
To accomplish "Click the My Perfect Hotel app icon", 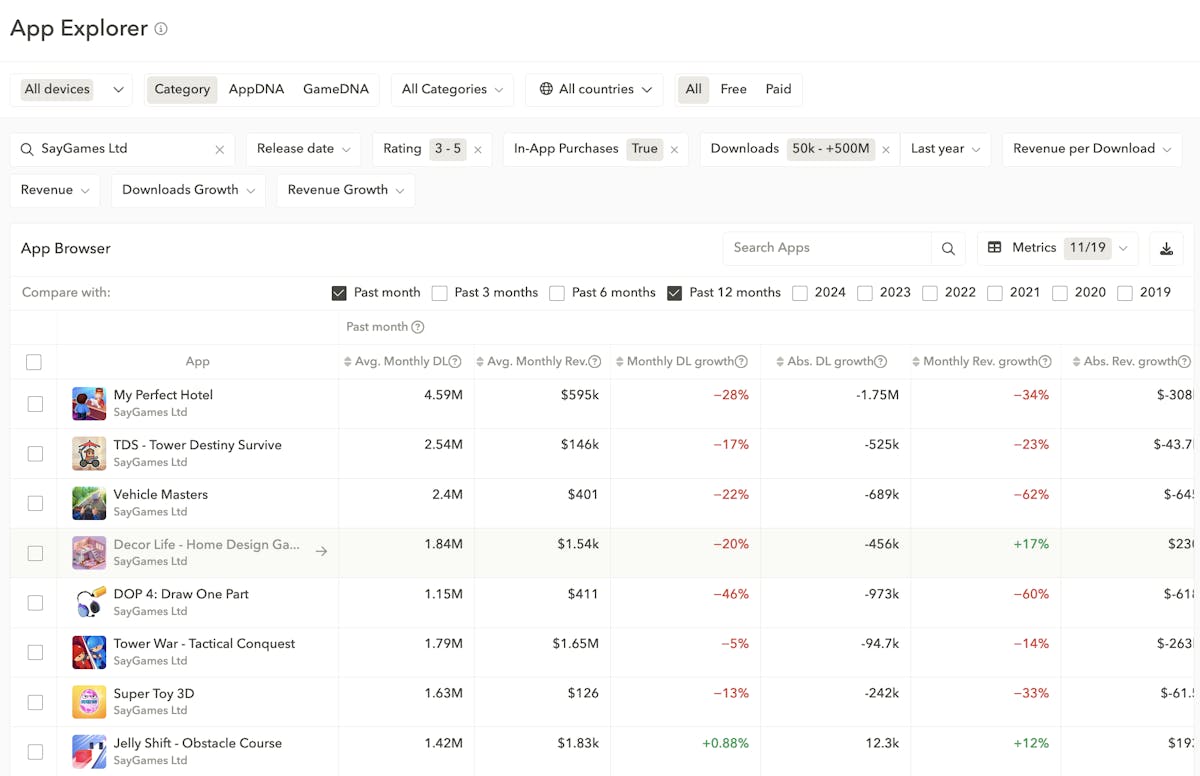I will 89,404.
